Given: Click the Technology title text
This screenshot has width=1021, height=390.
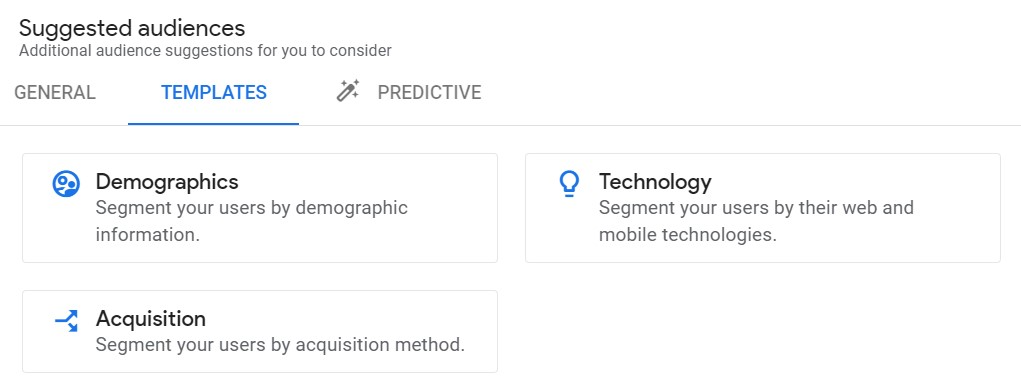Looking at the screenshot, I should (x=655, y=182).
